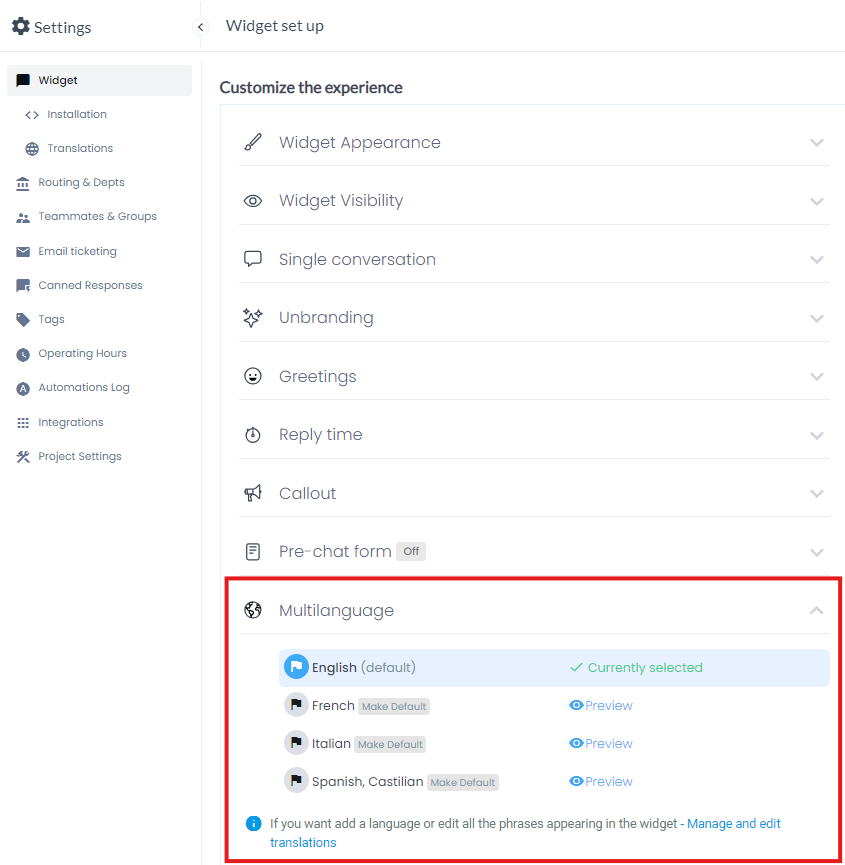Image resolution: width=845 pixels, height=865 pixels.
Task: Click the Italian language flag icon
Action: point(296,744)
